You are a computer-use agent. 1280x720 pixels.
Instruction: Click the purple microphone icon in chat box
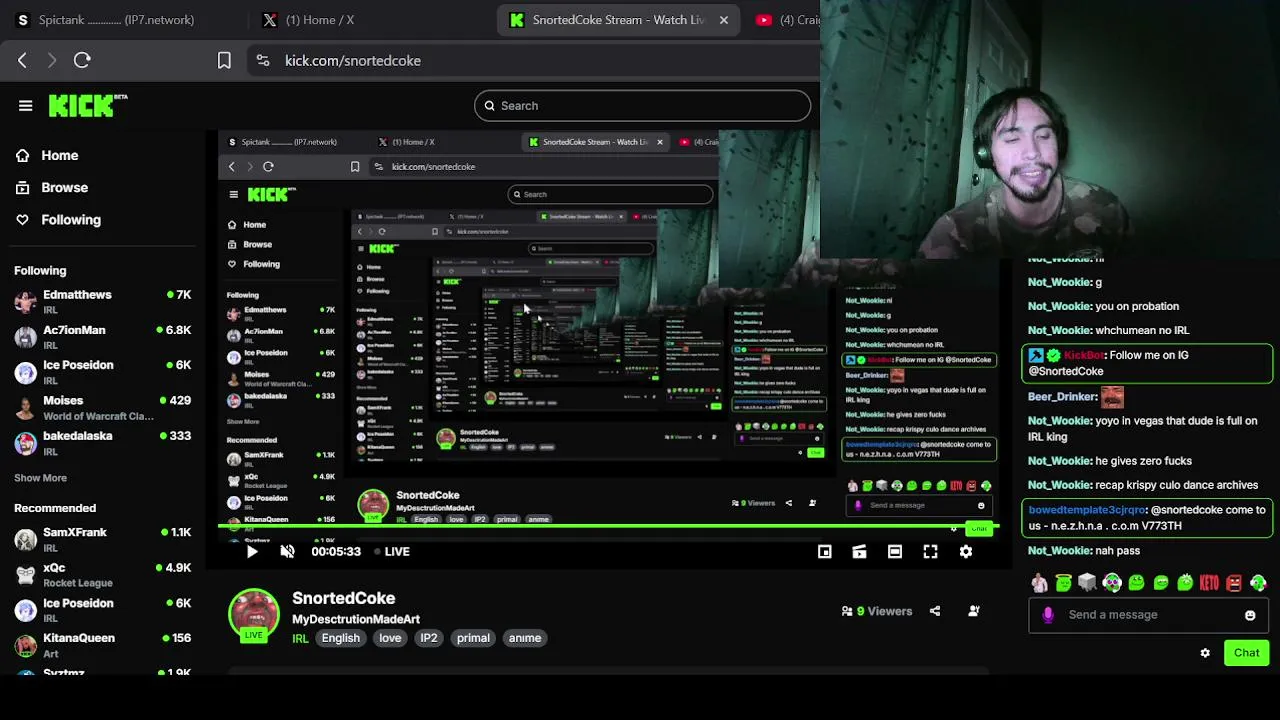pos(1048,615)
